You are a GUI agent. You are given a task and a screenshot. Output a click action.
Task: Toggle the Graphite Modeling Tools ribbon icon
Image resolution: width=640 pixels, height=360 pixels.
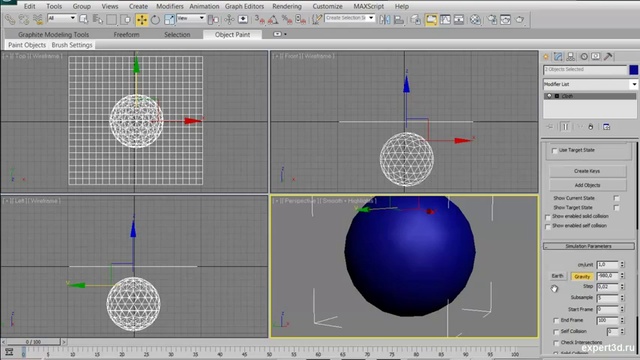pyautogui.click(x=431, y=19)
